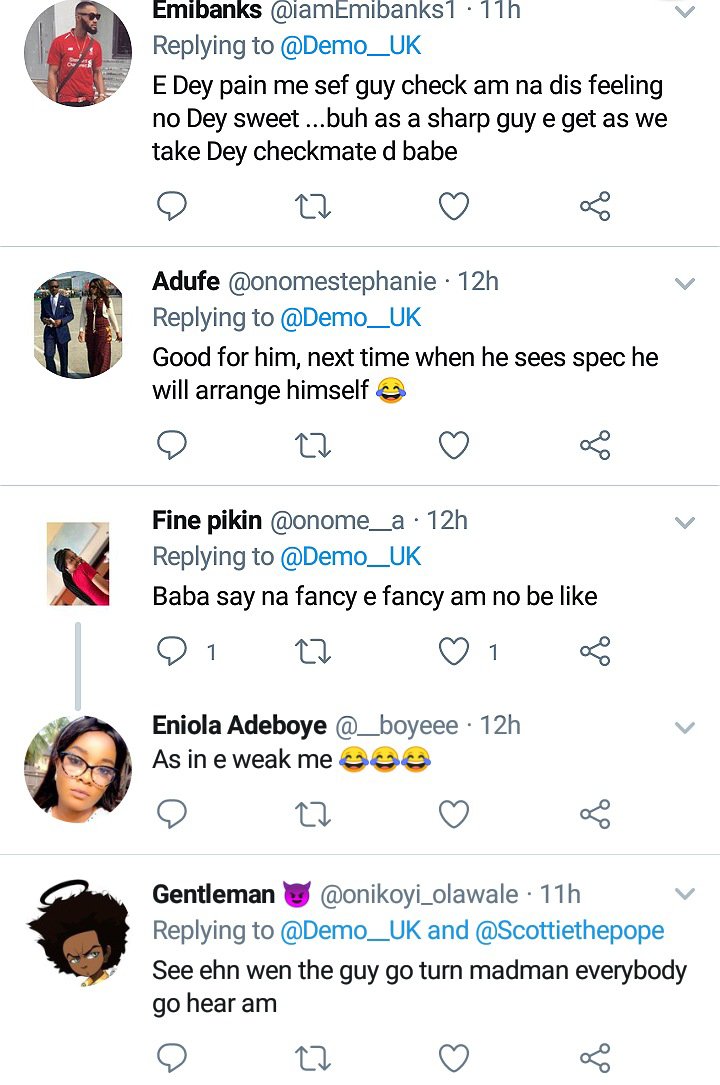Open the @Scottiethepope mention link
720x1085 pixels.
click(x=568, y=930)
